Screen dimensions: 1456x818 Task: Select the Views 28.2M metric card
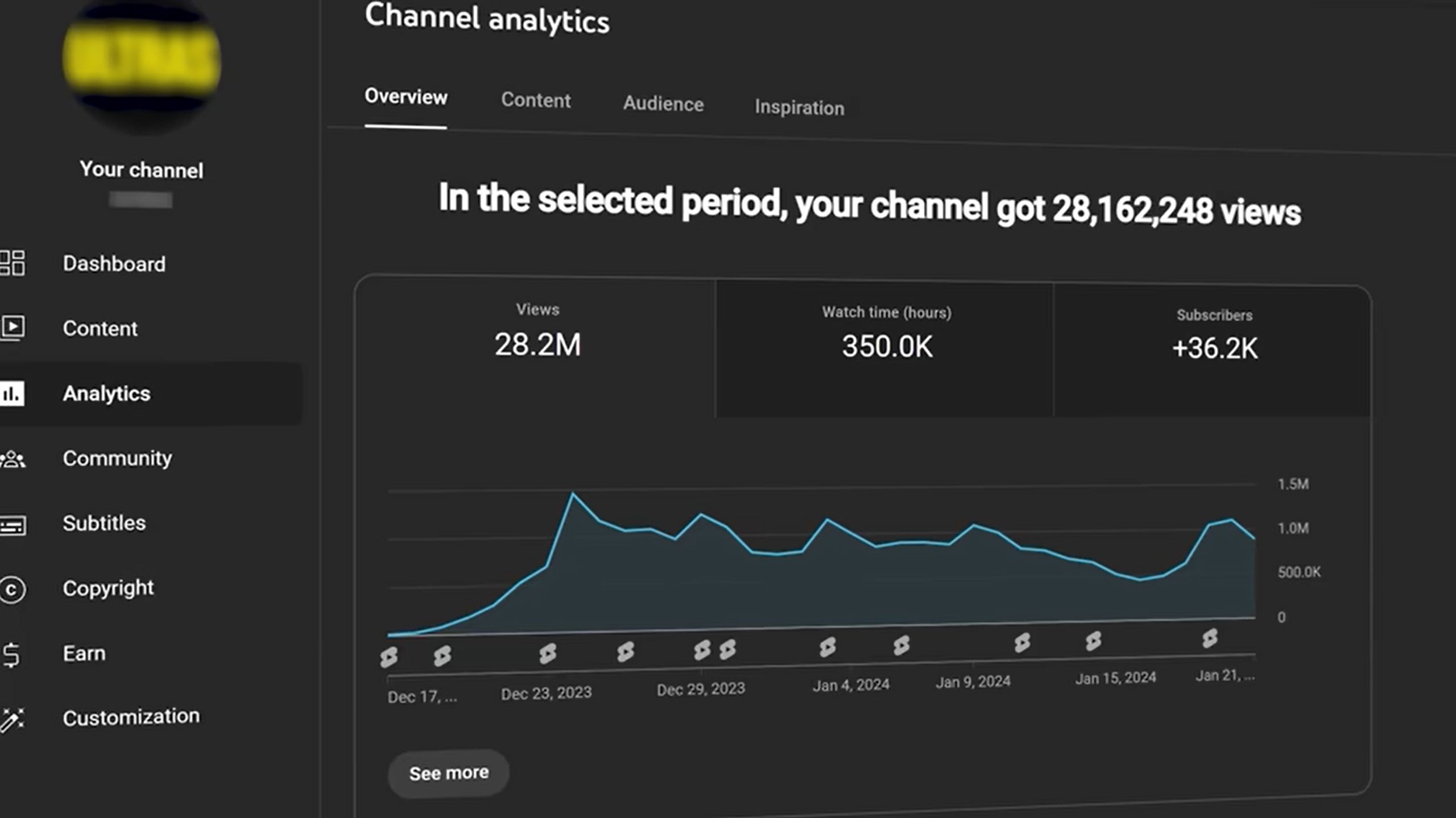click(536, 347)
